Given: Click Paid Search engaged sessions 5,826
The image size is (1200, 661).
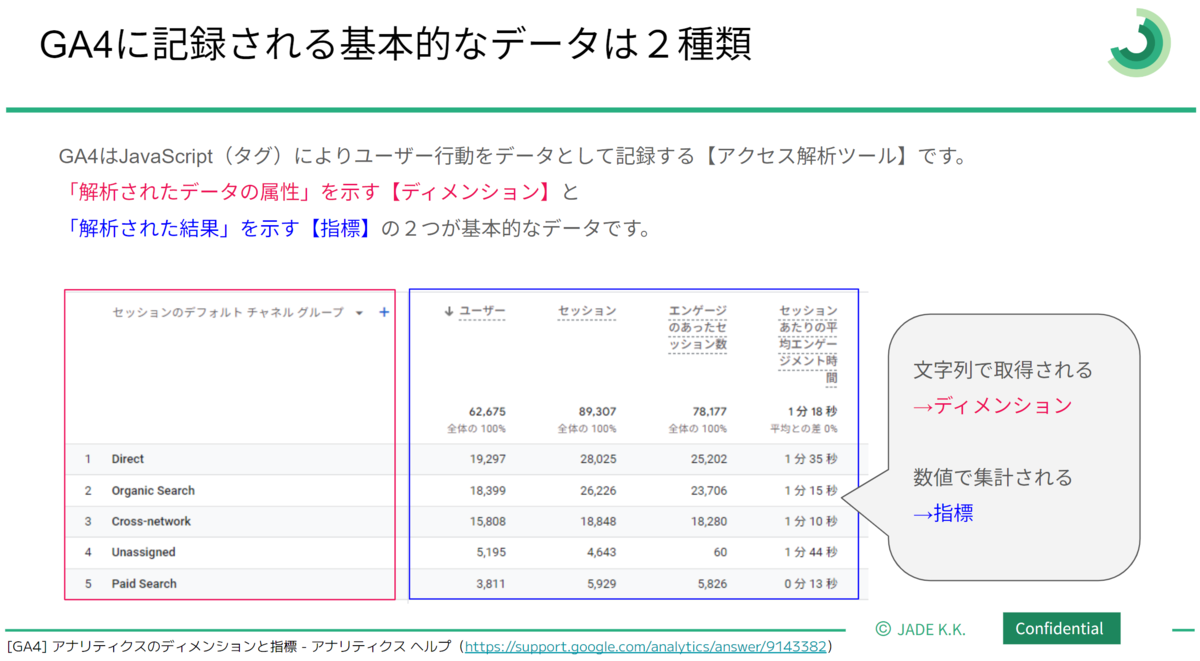Looking at the screenshot, I should coord(711,584).
